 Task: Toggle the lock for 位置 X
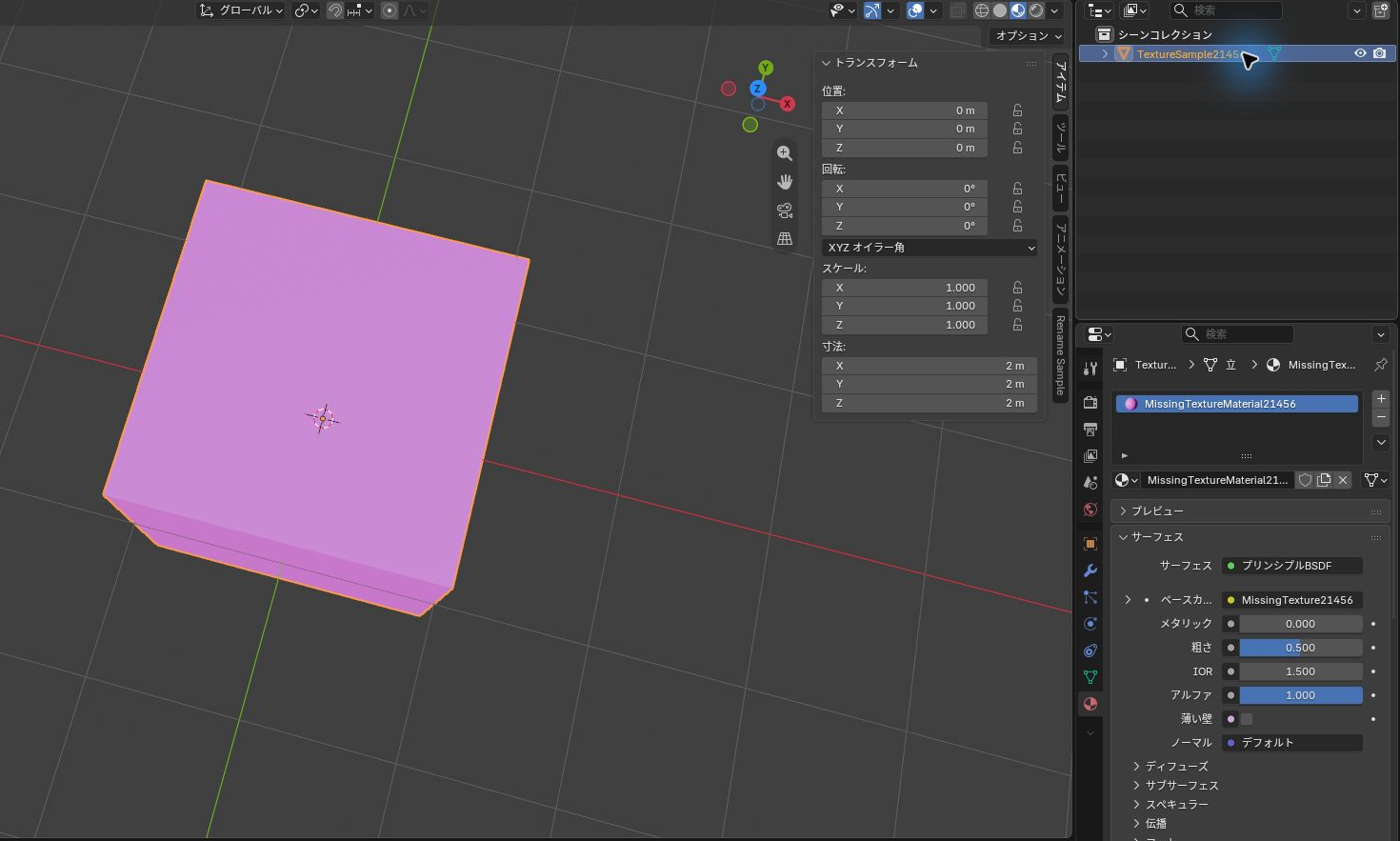[x=1017, y=110]
